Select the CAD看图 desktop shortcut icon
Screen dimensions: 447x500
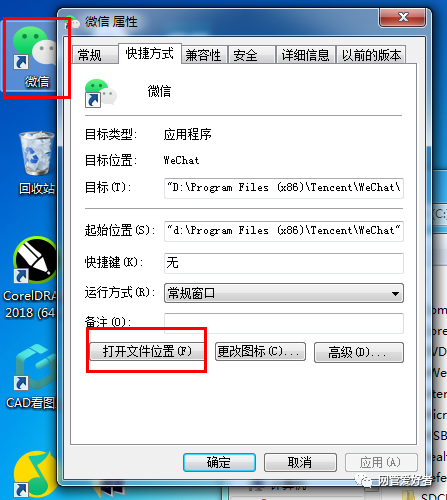pos(34,377)
